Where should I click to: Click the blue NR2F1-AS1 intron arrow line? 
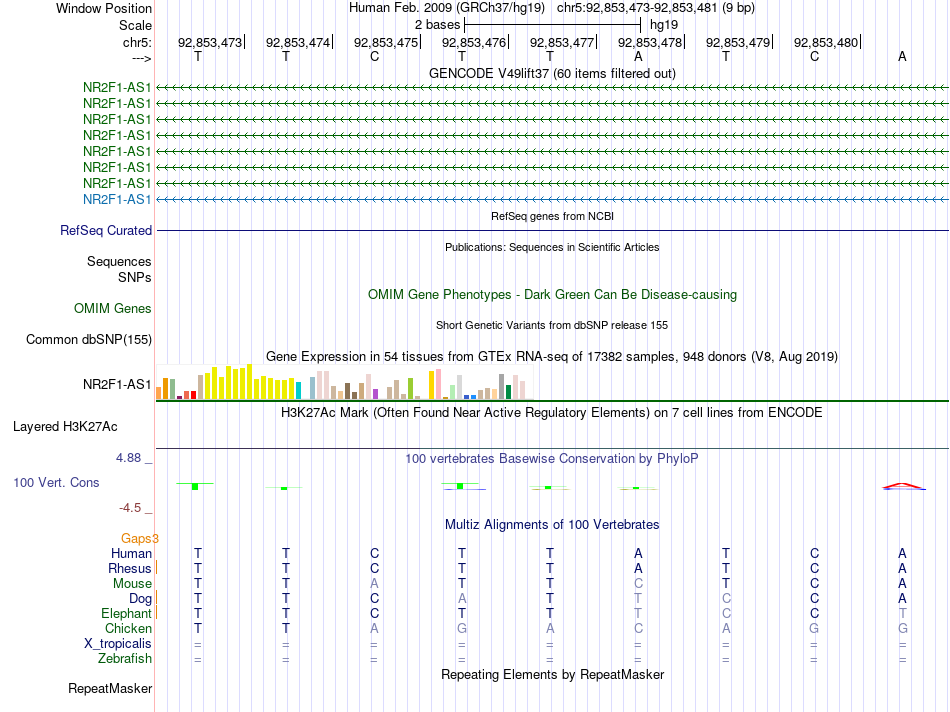tap(552, 199)
